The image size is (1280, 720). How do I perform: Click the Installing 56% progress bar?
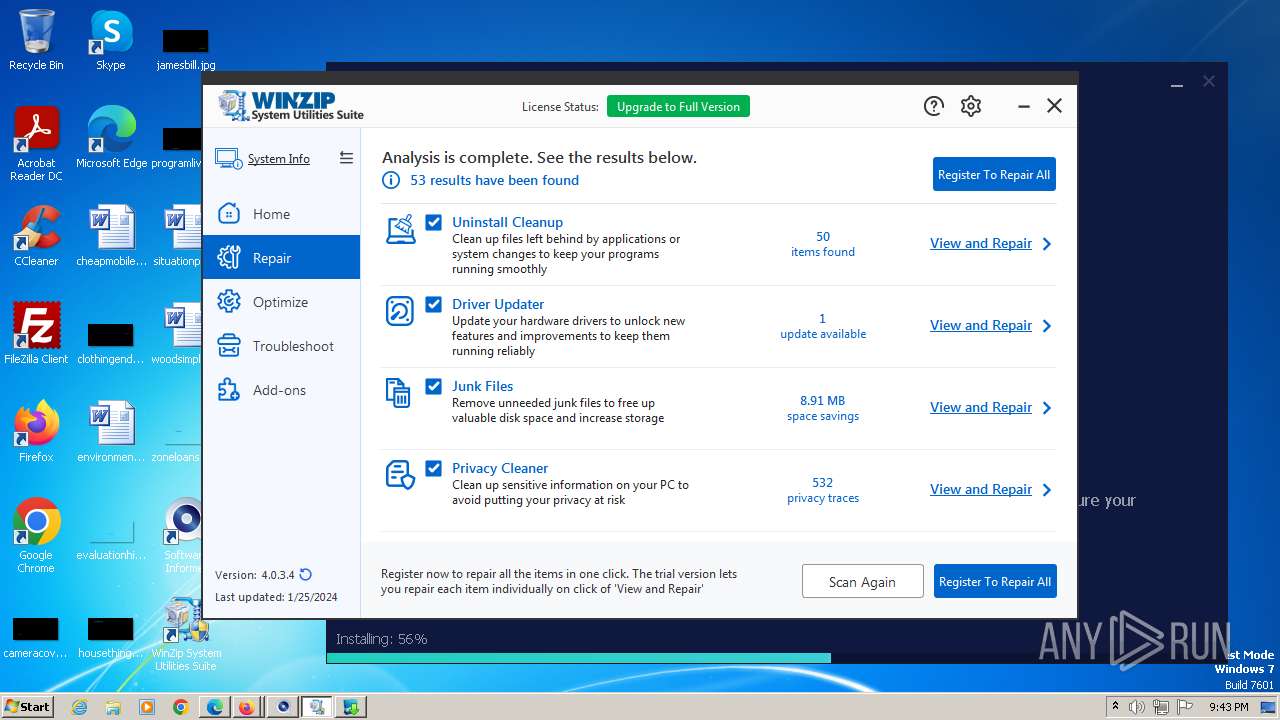777,658
